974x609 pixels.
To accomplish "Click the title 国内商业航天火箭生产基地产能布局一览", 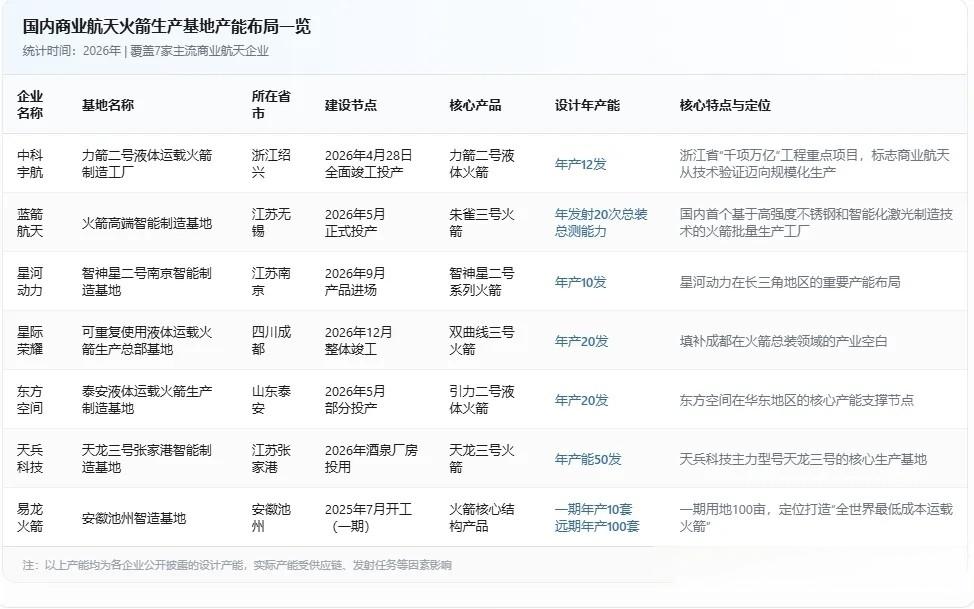I will pyautogui.click(x=166, y=27).
